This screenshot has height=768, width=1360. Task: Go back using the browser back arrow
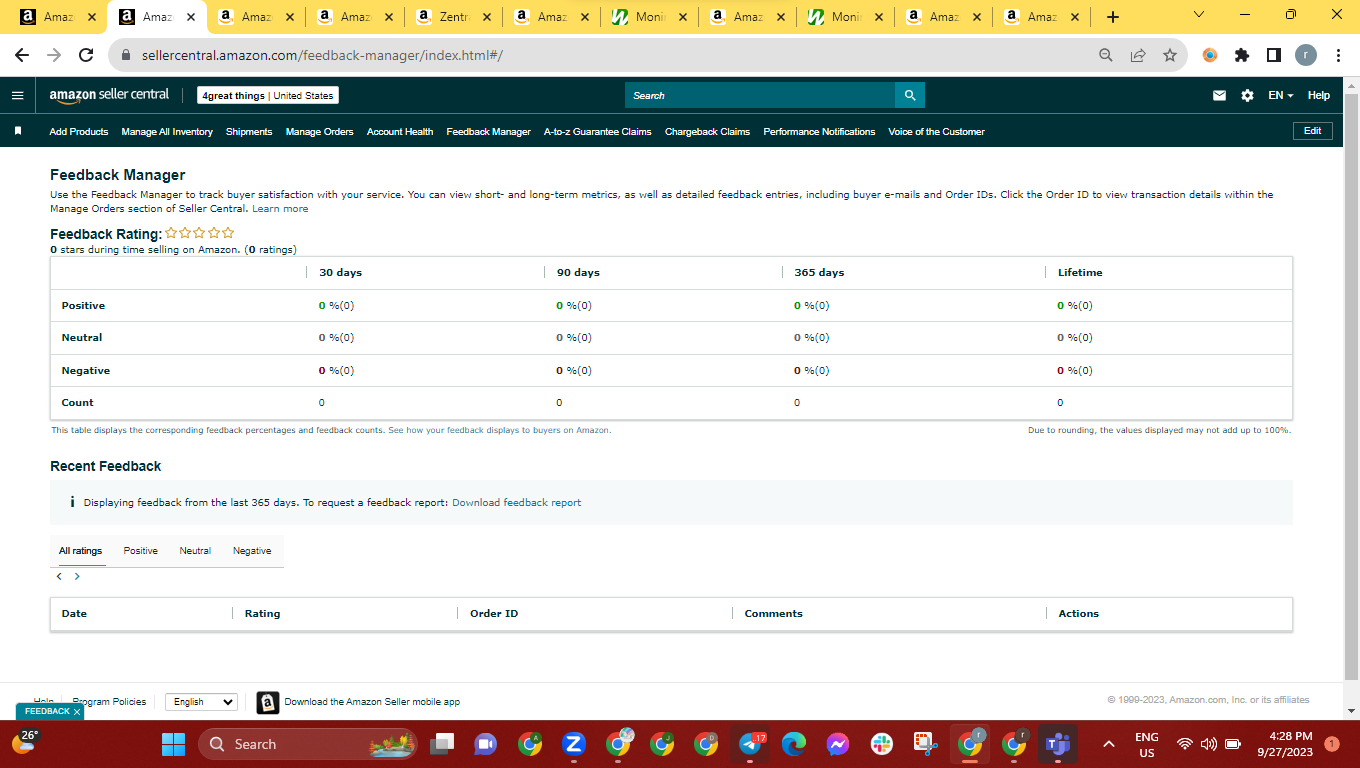22,55
